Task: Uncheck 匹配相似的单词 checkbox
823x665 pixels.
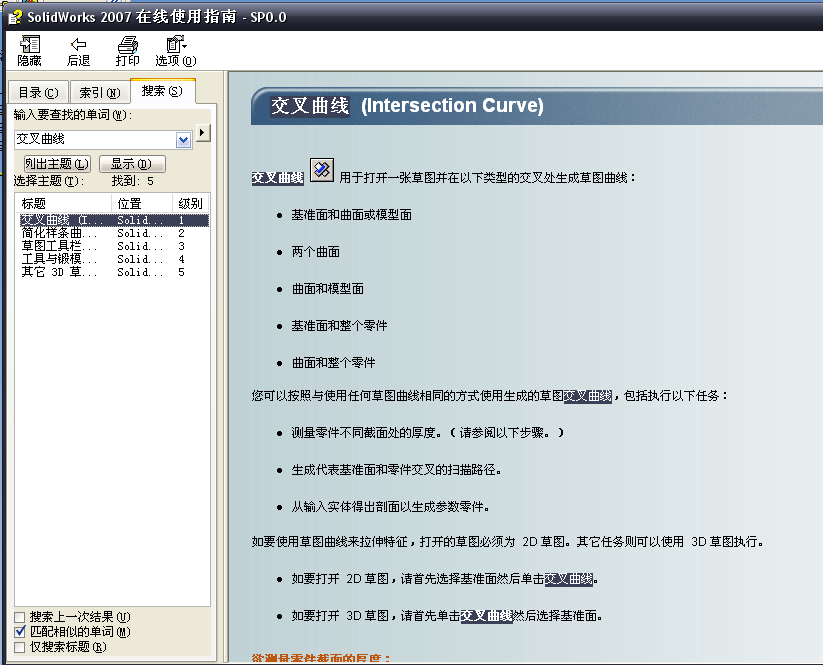Action: pos(20,632)
